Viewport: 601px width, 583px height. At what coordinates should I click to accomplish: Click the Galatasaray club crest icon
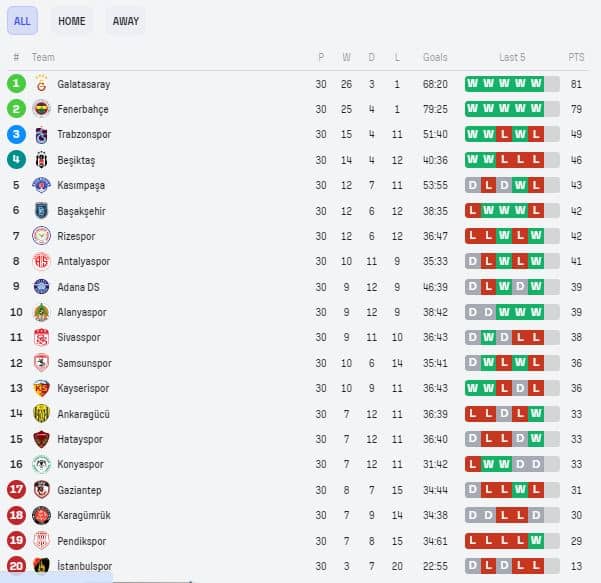41,84
